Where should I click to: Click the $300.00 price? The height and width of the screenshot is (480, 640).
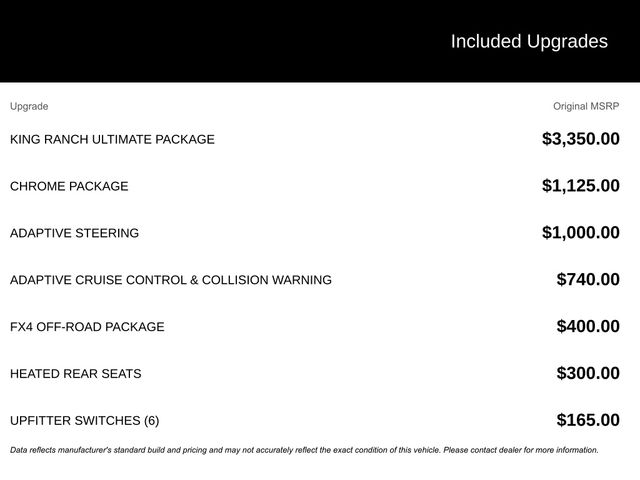coord(588,374)
